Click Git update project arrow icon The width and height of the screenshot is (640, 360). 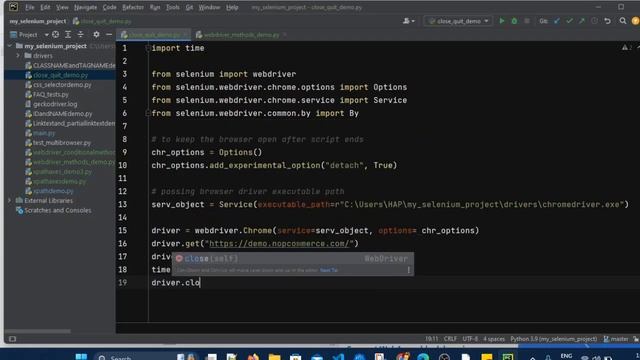[557, 21]
